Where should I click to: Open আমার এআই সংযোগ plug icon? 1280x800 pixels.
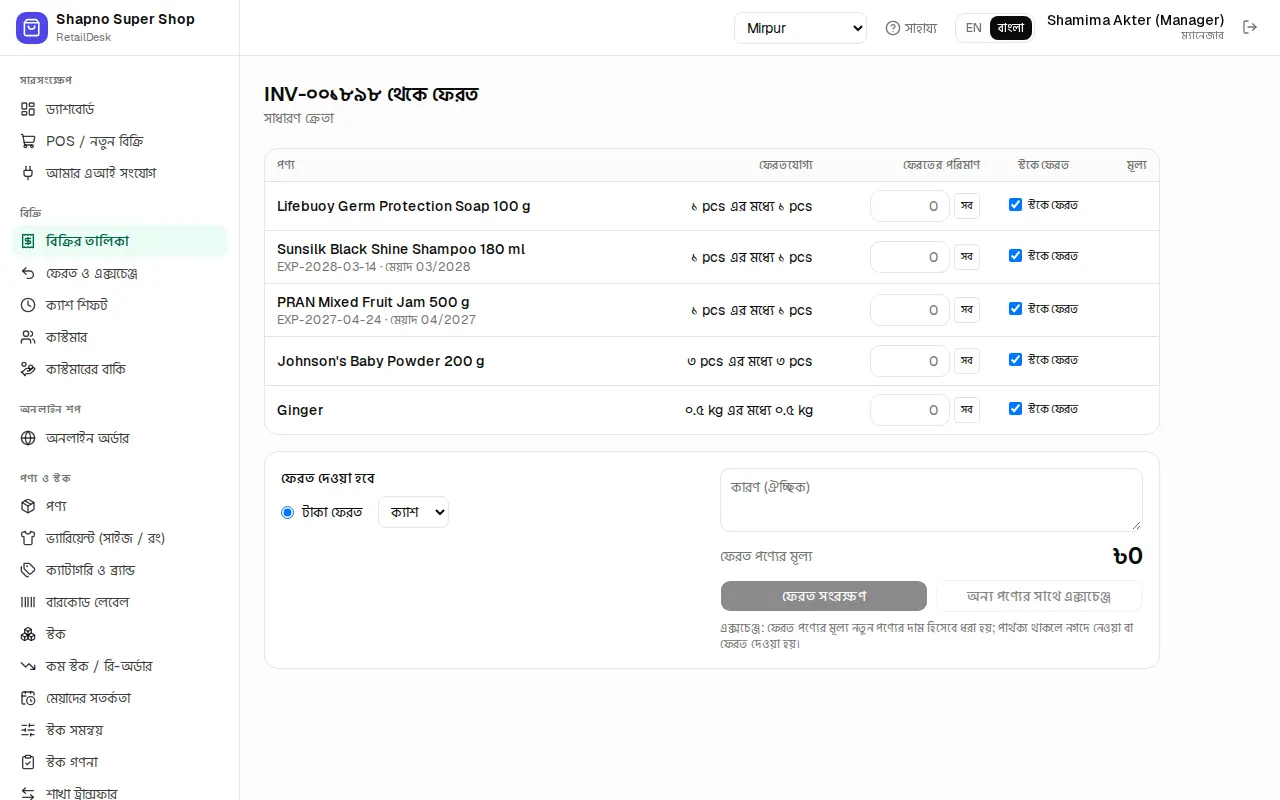[x=28, y=173]
